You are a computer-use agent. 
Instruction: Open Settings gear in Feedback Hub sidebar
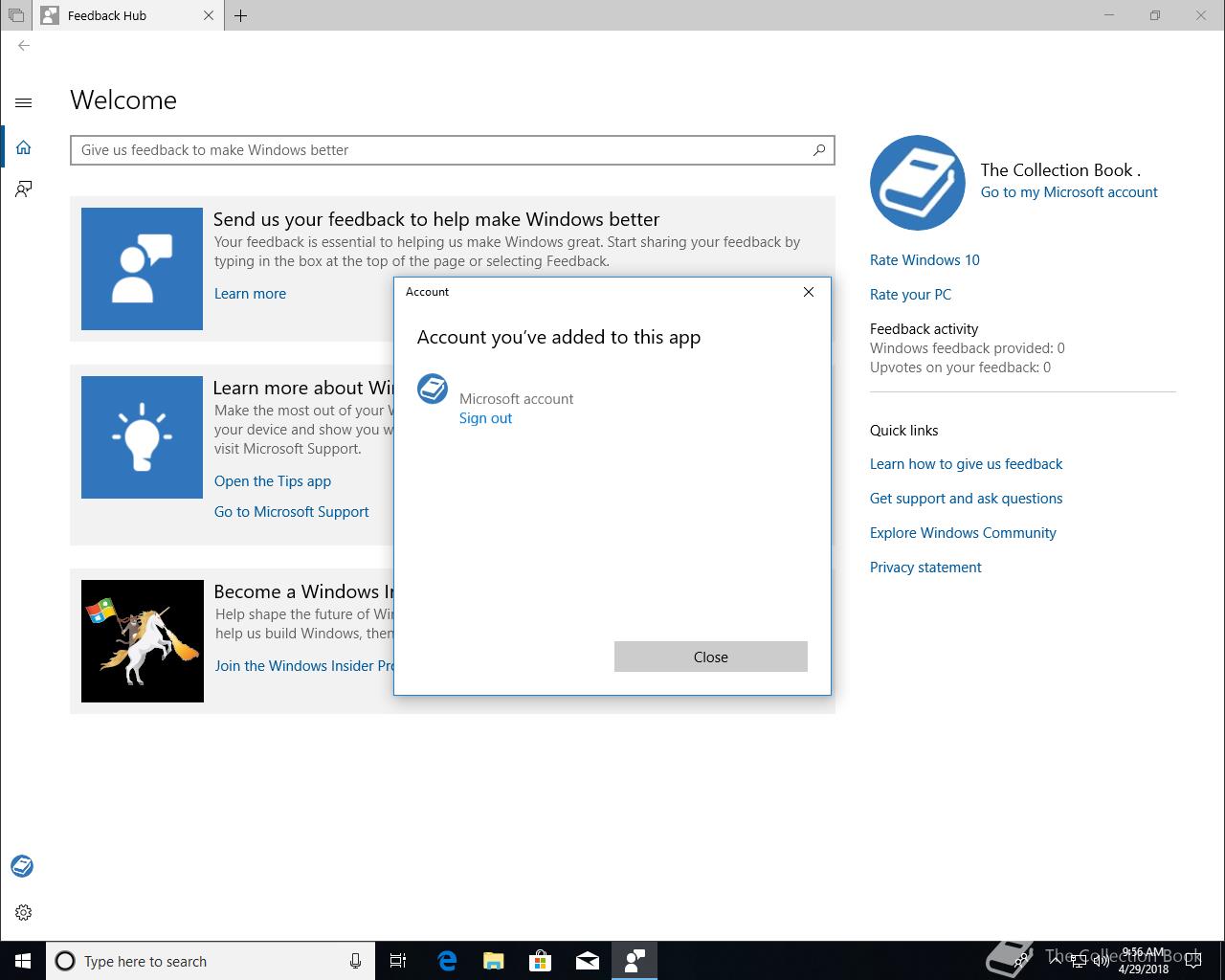point(24,912)
